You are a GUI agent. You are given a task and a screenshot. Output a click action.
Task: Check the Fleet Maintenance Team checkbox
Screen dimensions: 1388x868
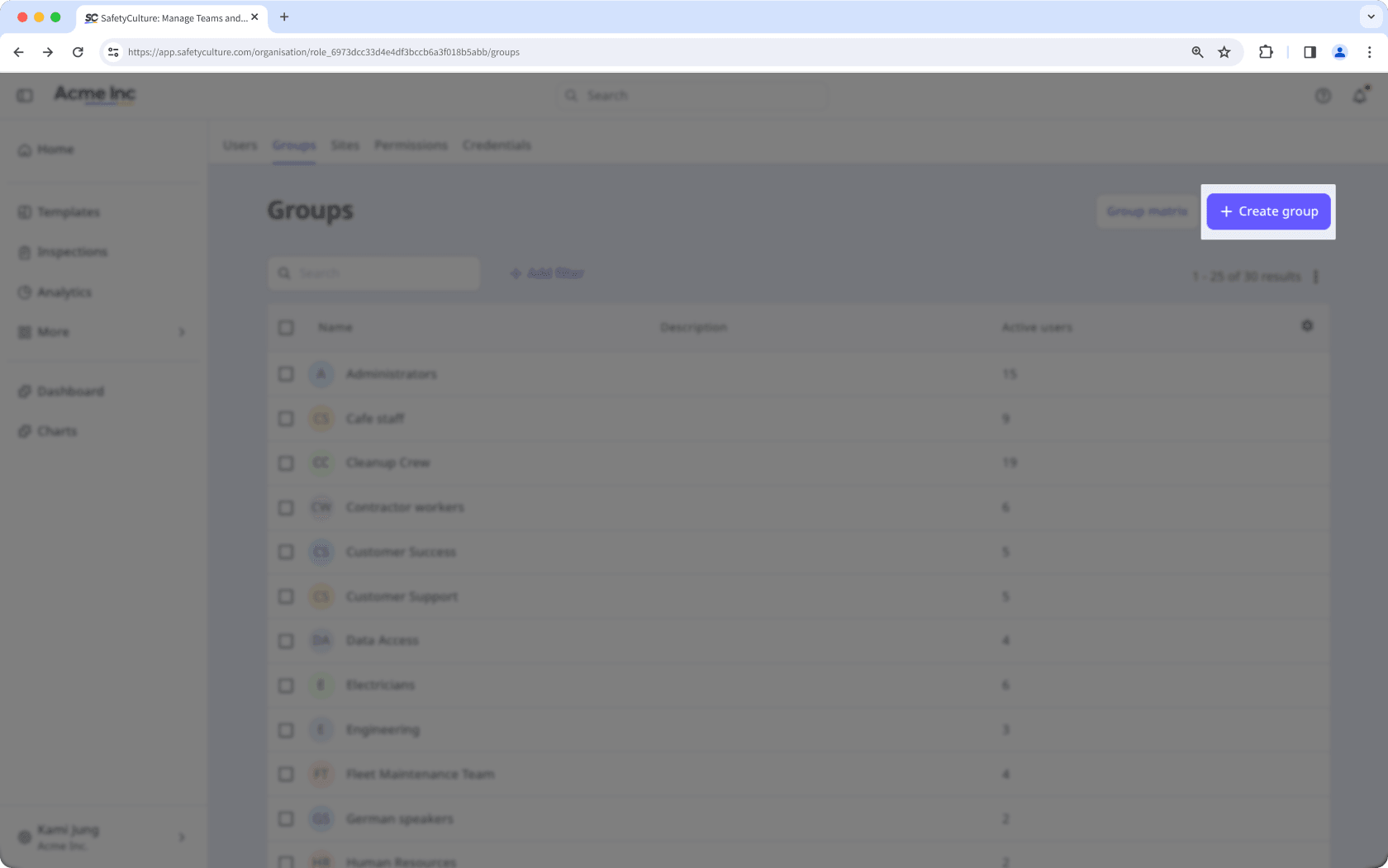(x=286, y=775)
